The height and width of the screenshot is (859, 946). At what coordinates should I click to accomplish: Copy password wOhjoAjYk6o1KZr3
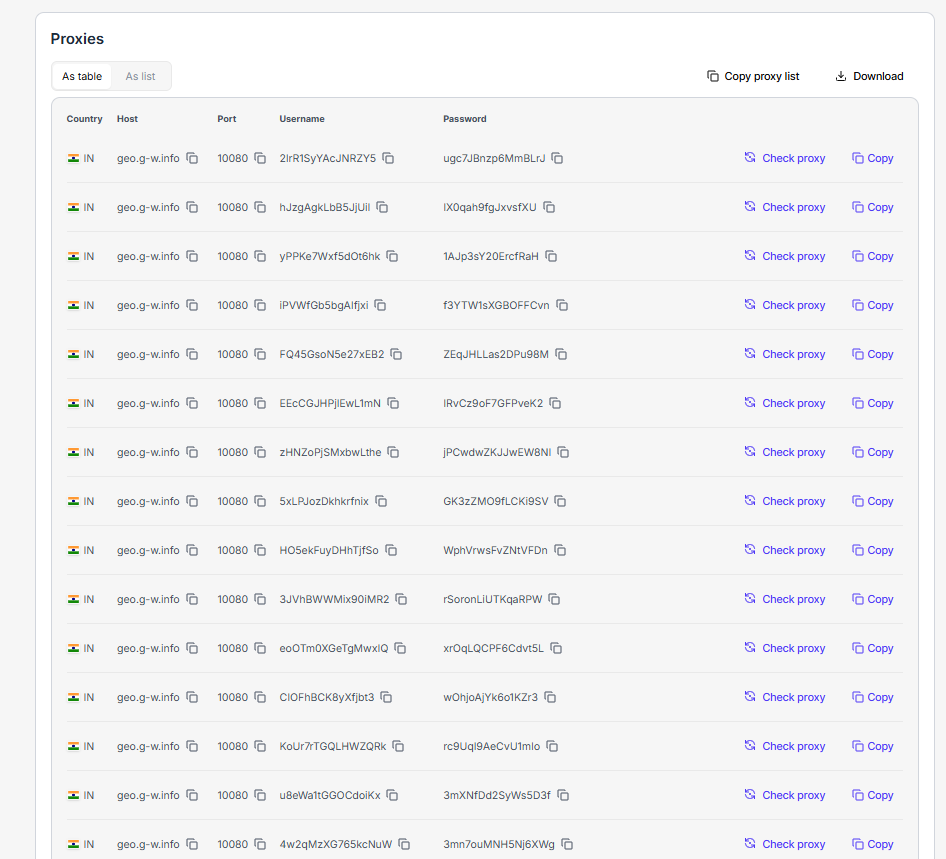[550, 697]
